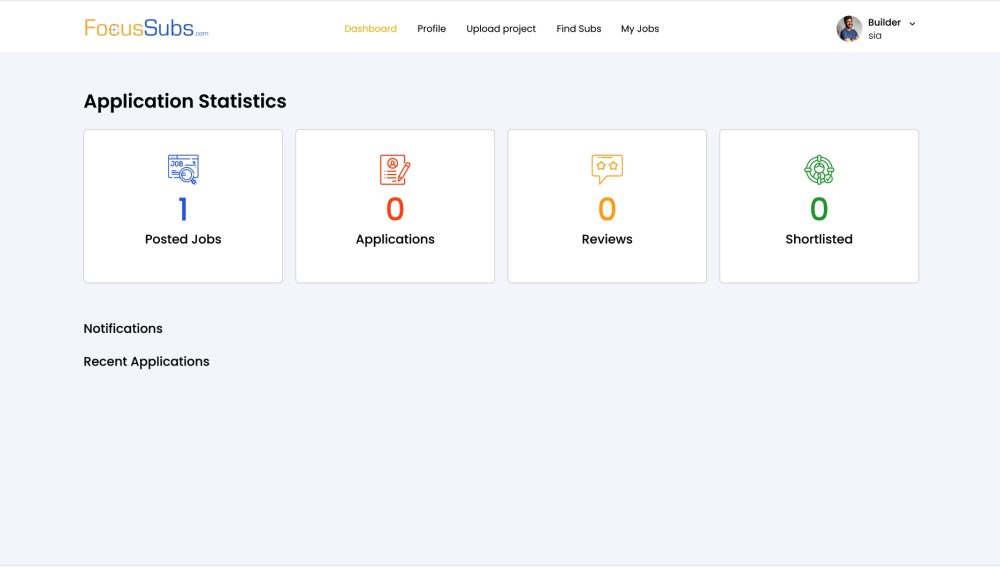This screenshot has width=1000, height=567.
Task: Click the Shortlisted green target icon
Action: coord(819,169)
